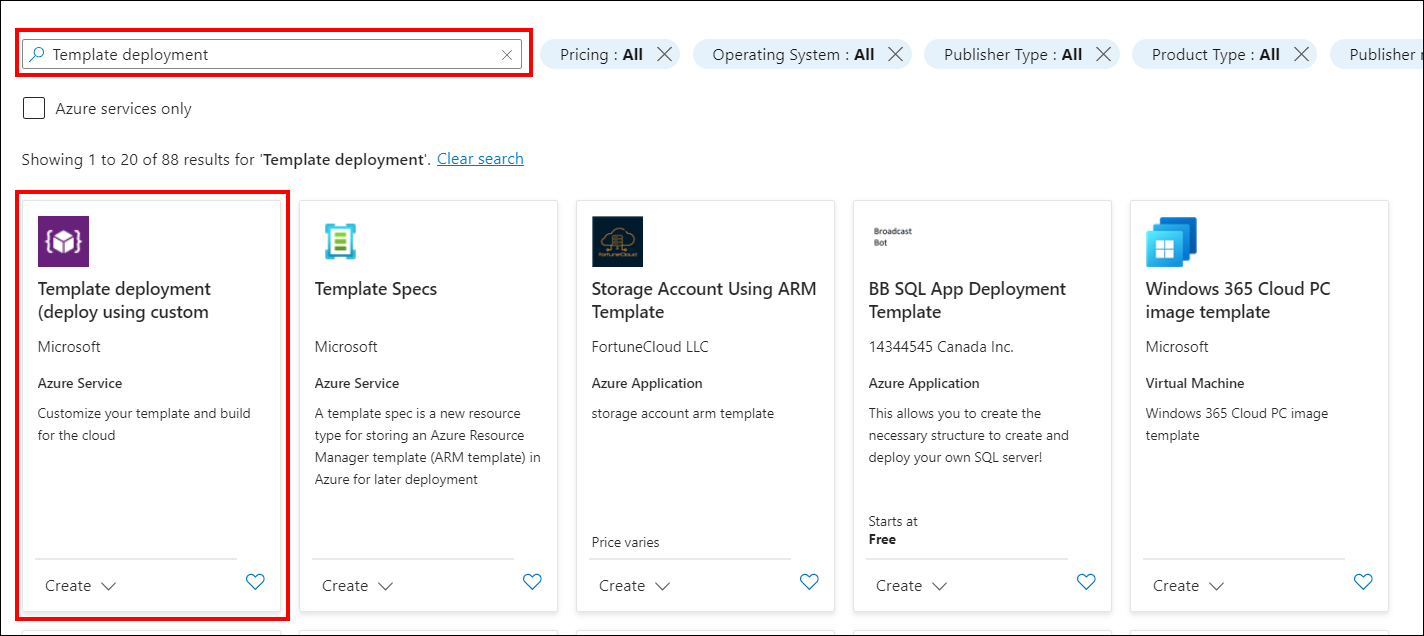Click the Windows 365 Cloud PC icon

click(1171, 242)
